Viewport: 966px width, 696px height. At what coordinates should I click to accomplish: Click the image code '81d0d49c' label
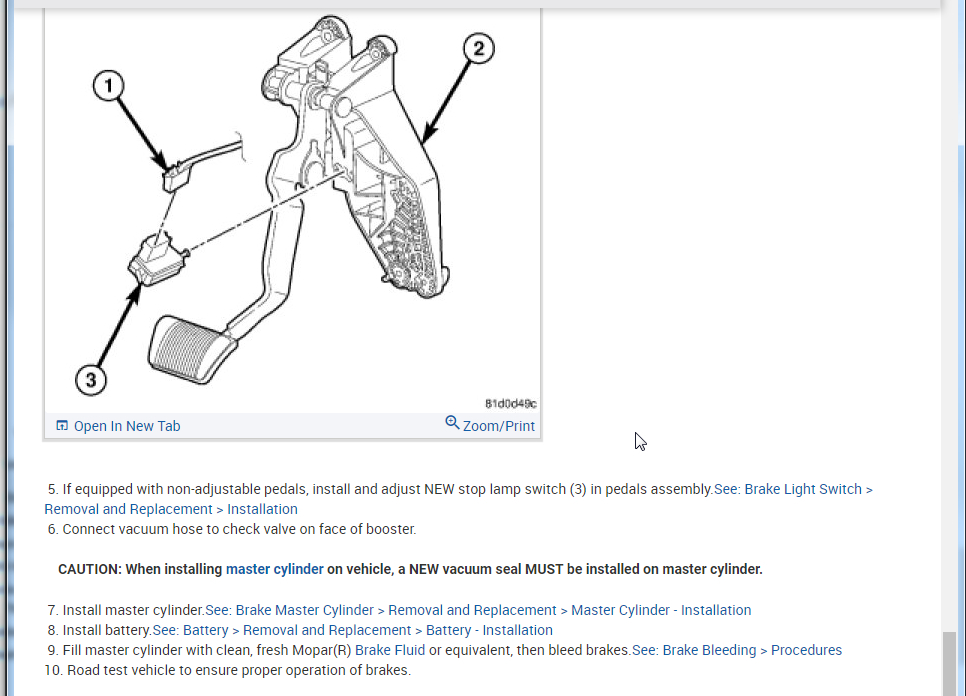coord(511,404)
